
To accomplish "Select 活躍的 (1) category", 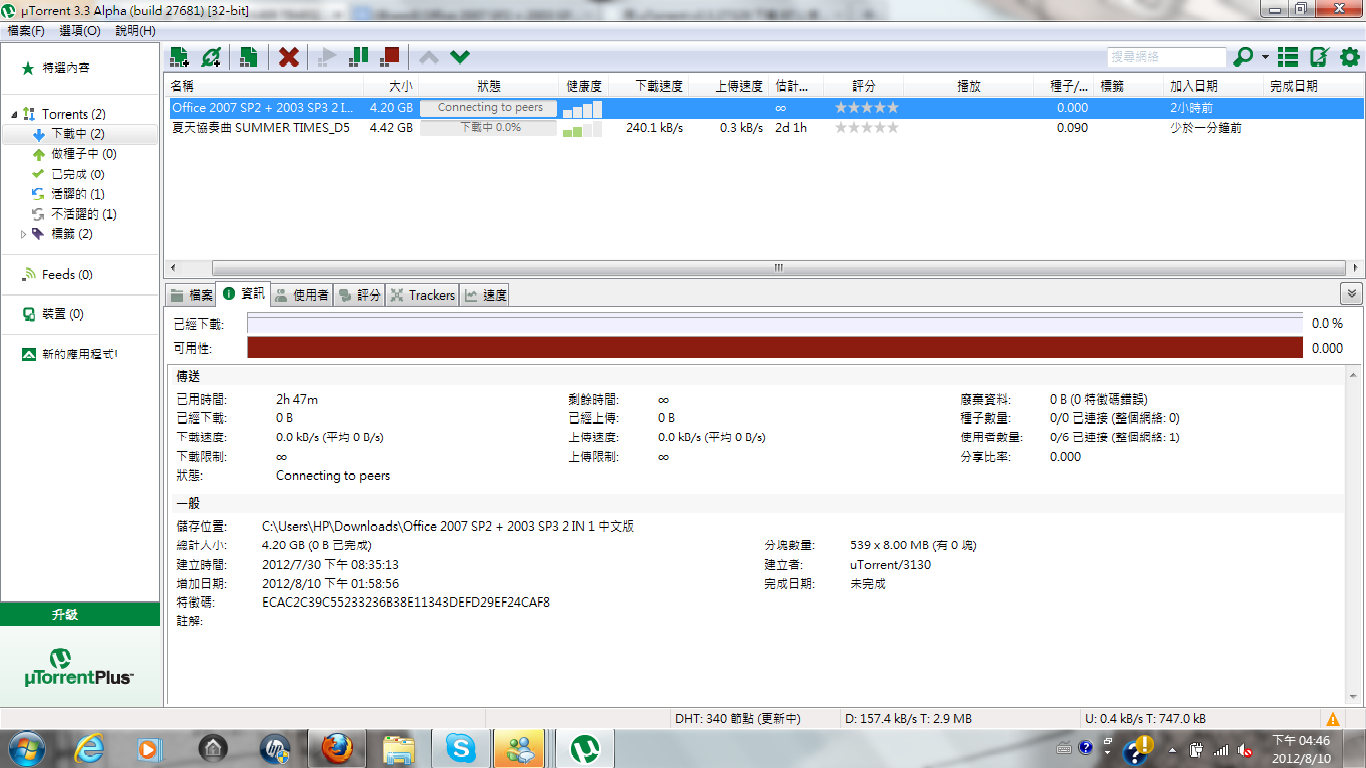I will [77, 194].
